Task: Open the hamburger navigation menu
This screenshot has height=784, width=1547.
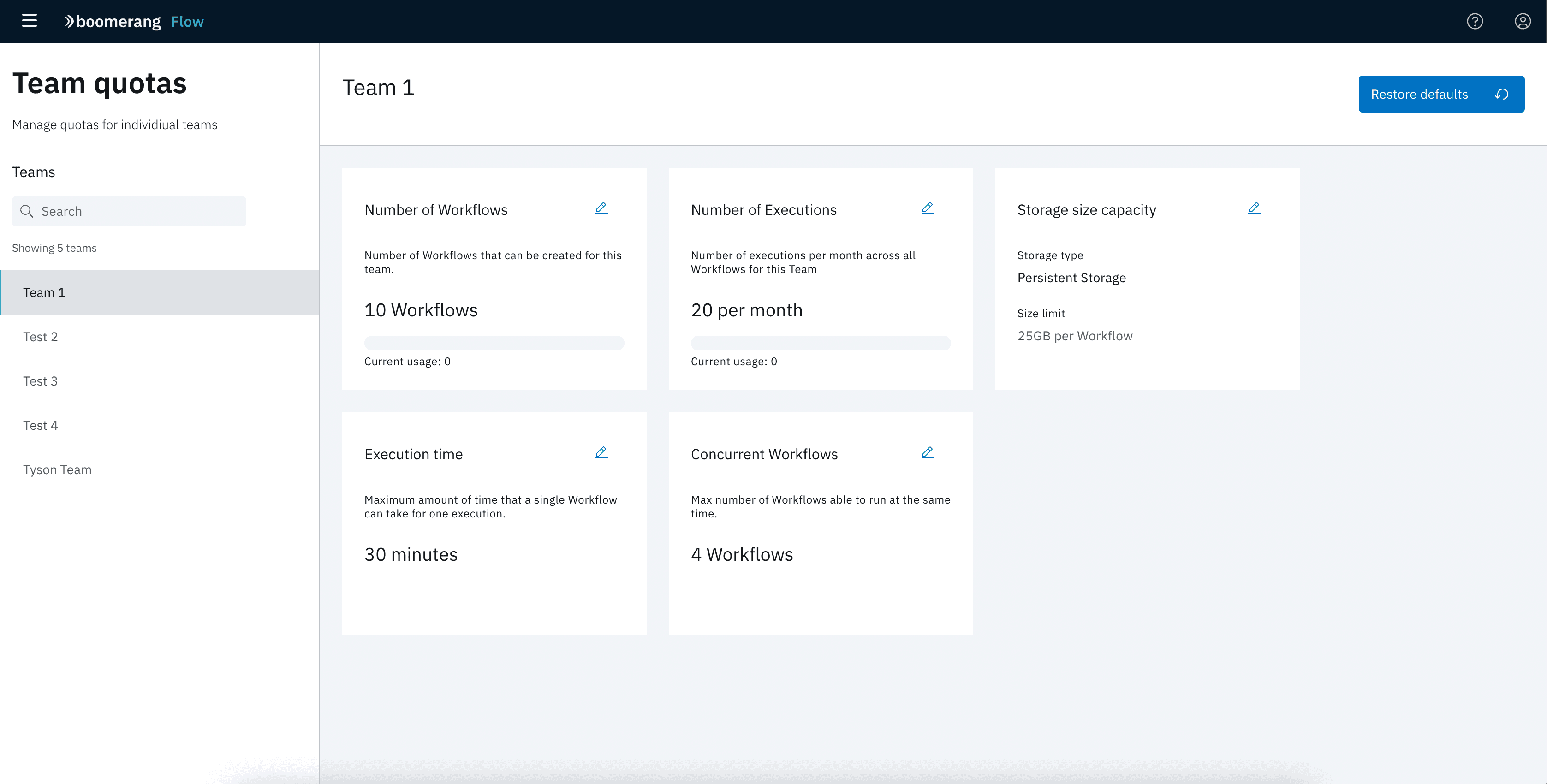Action: (x=30, y=21)
